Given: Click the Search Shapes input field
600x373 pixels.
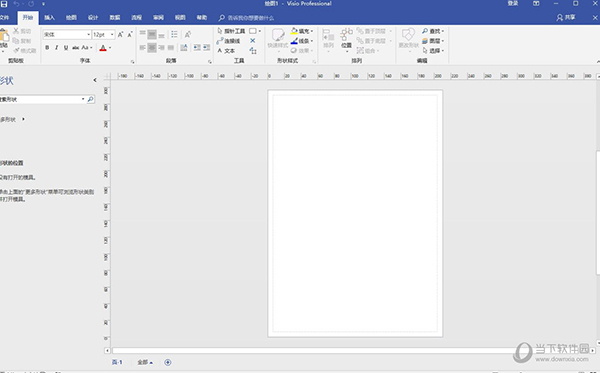Looking at the screenshot, I should pos(43,99).
